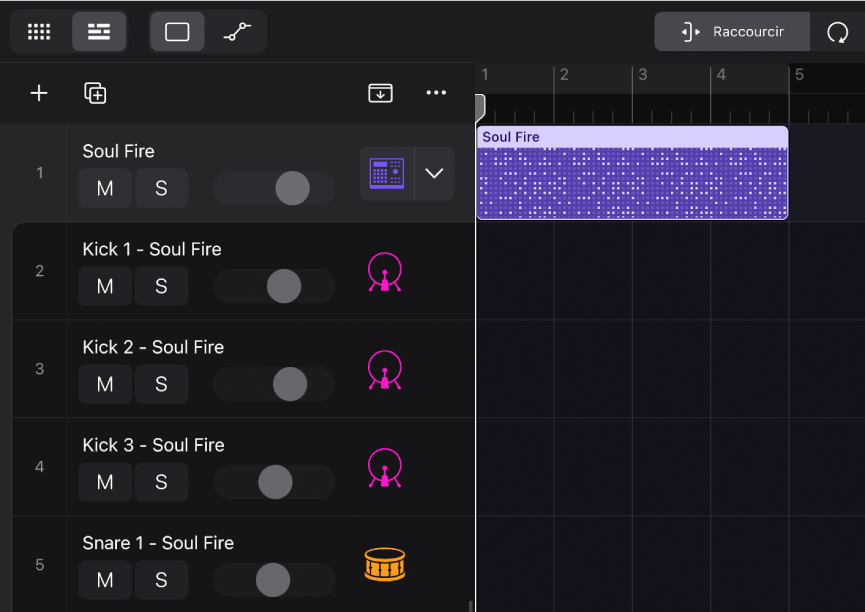Duplicate the track using the duplicate icon

click(96, 93)
